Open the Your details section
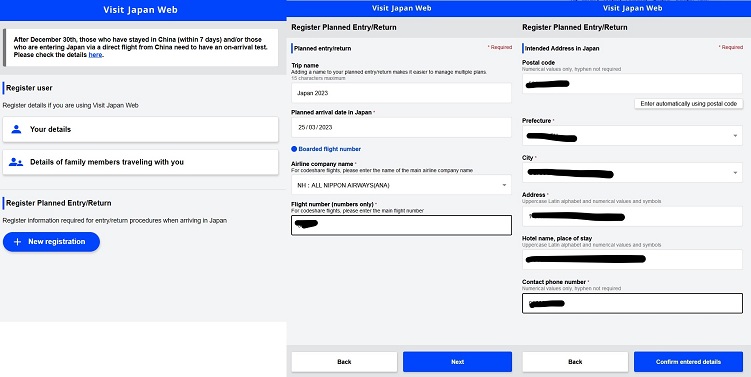Image resolution: width=751 pixels, height=377 pixels. click(x=140, y=129)
